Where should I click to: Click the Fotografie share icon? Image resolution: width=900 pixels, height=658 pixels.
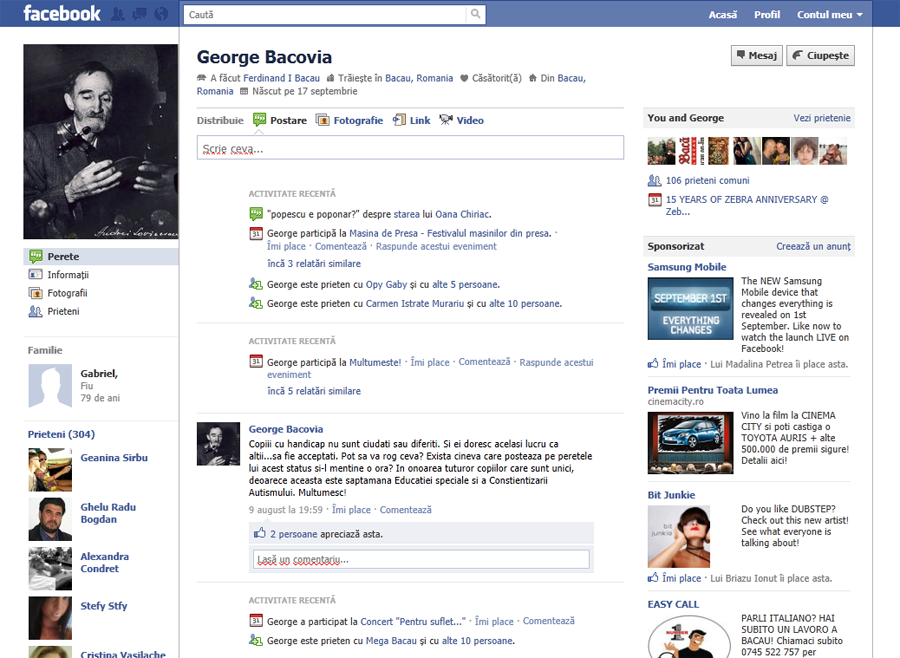click(323, 120)
